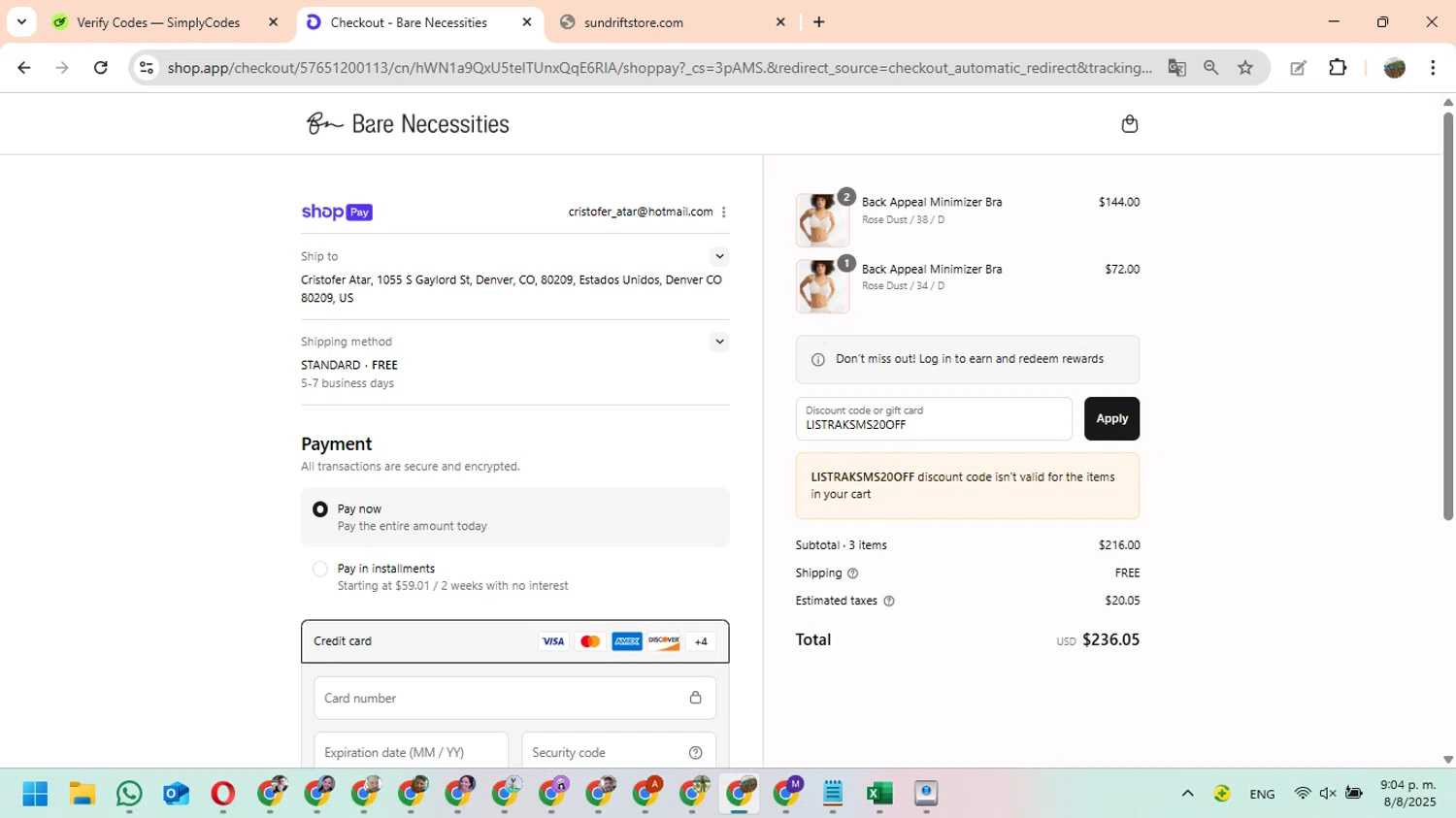The image size is (1456, 818).
Task: Click the browser address bar URL
Action: click(660, 68)
